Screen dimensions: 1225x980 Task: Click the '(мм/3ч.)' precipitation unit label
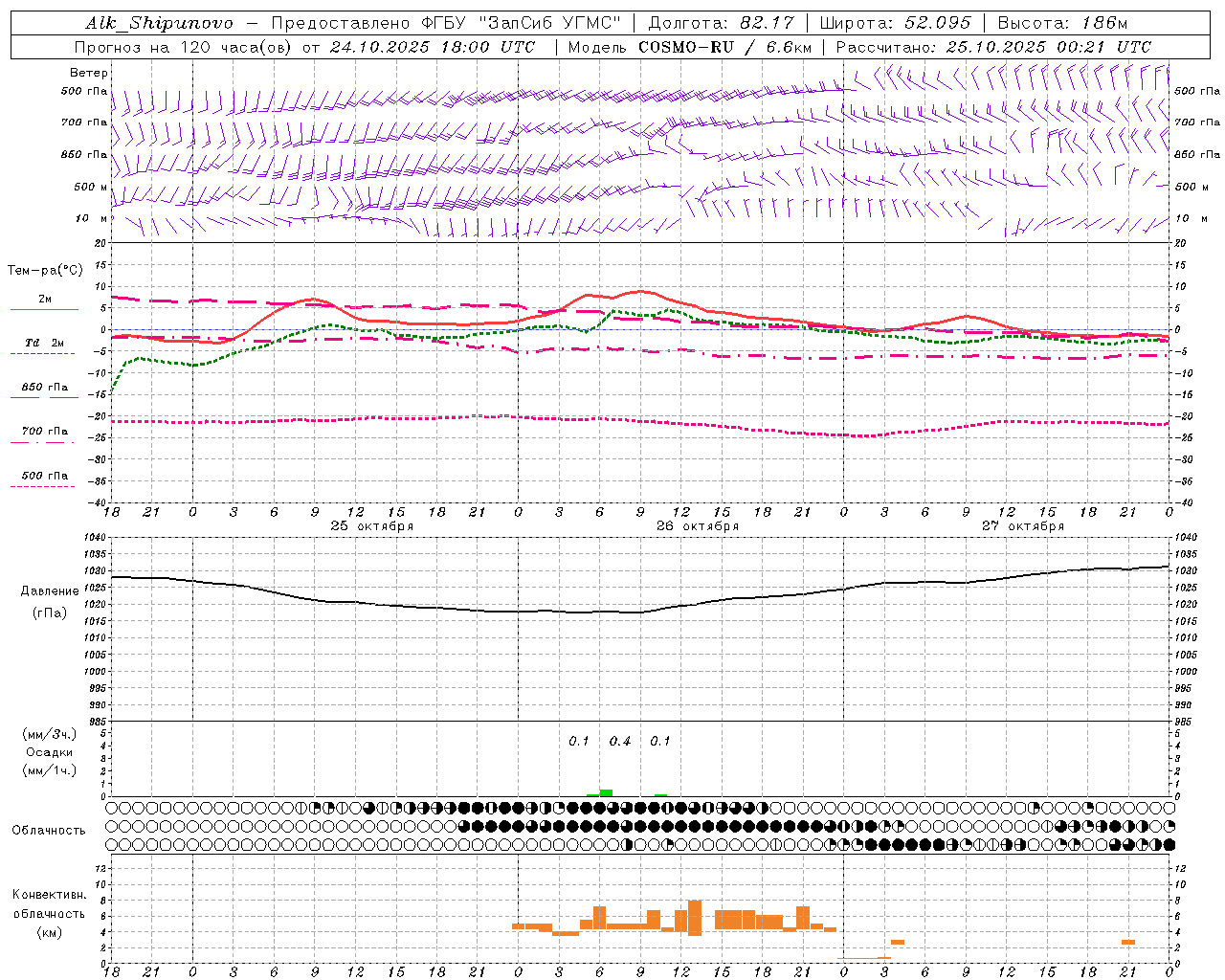click(x=50, y=734)
